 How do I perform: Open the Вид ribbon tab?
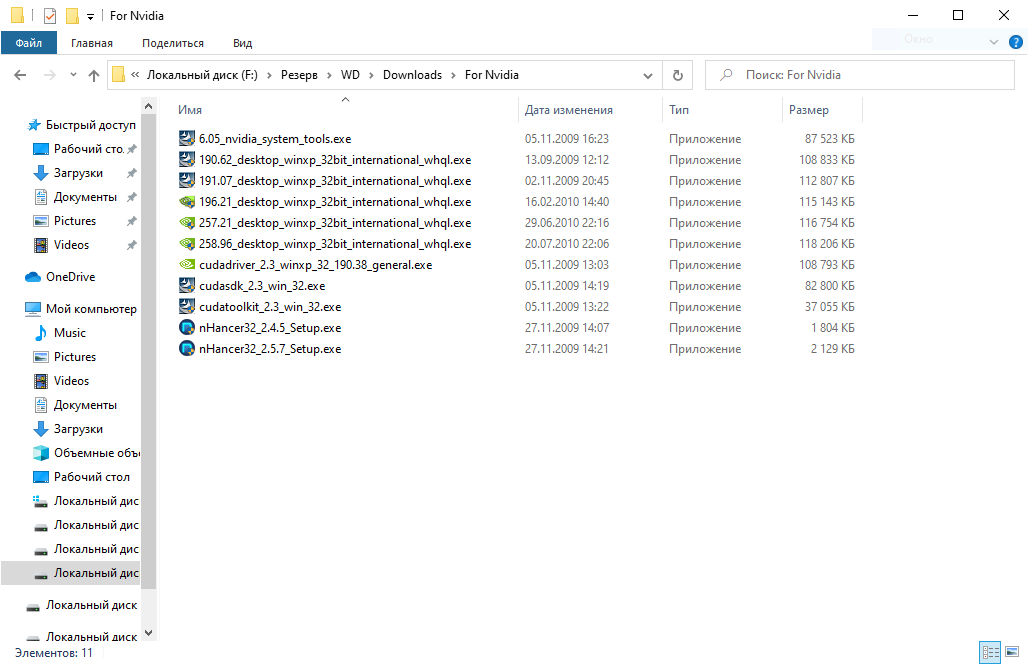pyautogui.click(x=243, y=43)
